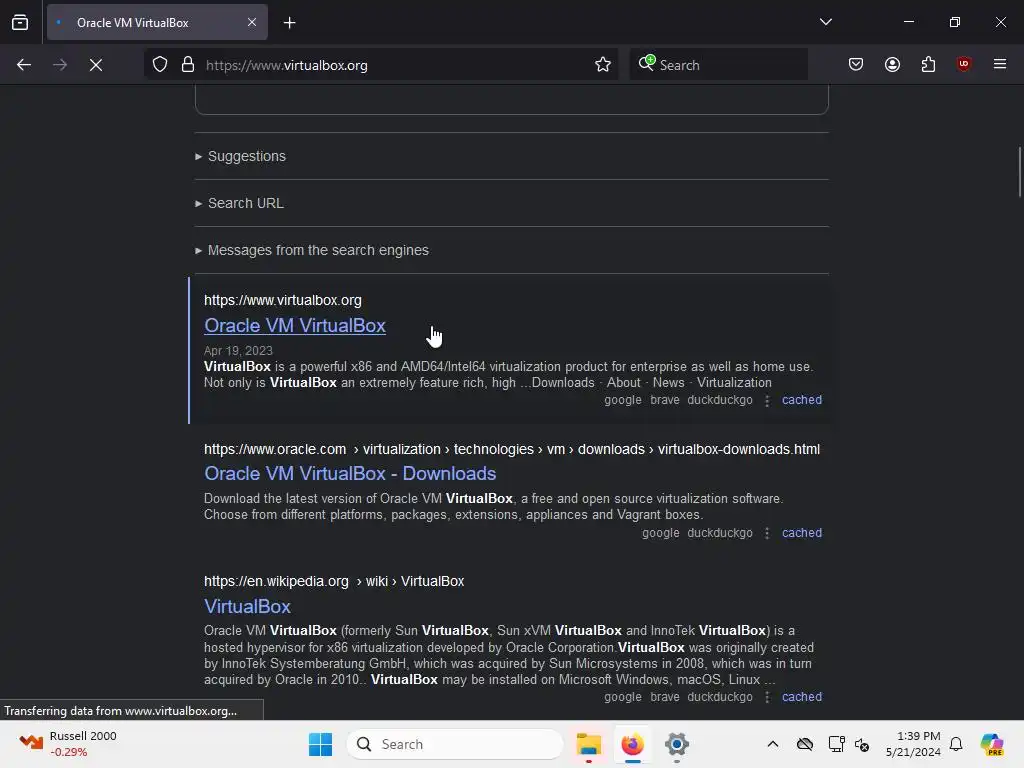Click the https://en.wikipedia.org result URL text
Viewport: 1024px width, 768px height.
pos(276,581)
